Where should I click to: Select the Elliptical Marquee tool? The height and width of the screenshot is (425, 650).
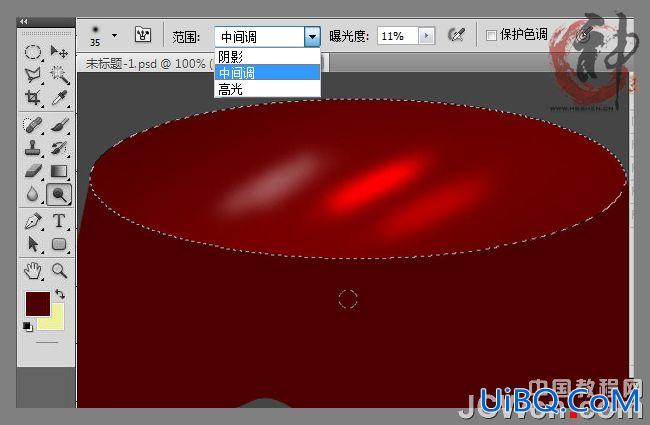(33, 52)
